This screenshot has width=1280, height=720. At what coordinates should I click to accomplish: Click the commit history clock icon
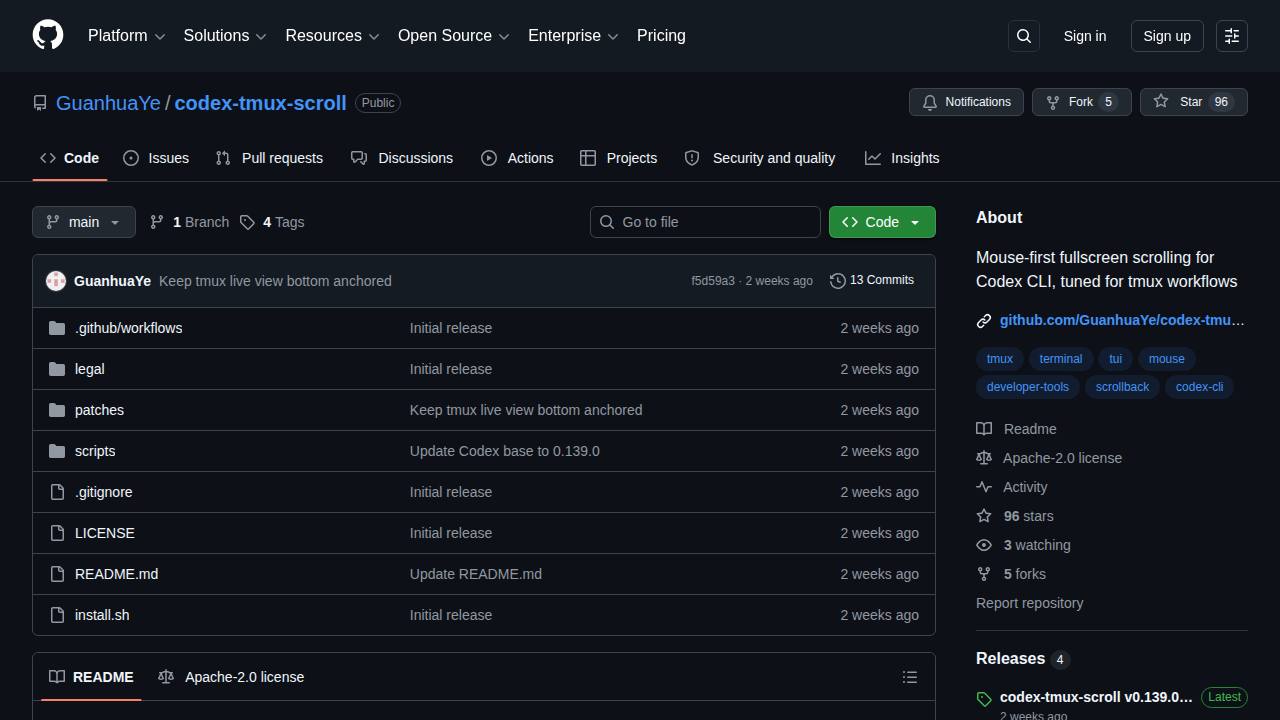tap(838, 281)
